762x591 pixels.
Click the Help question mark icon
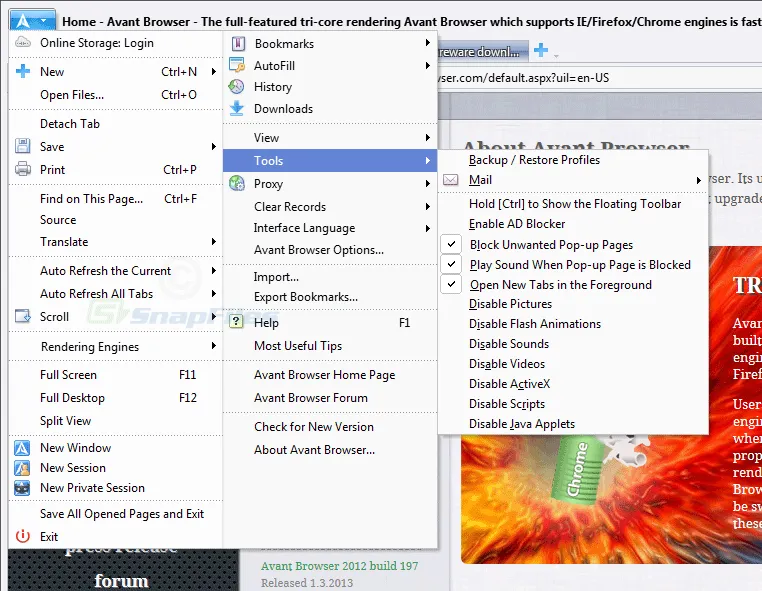[236, 321]
